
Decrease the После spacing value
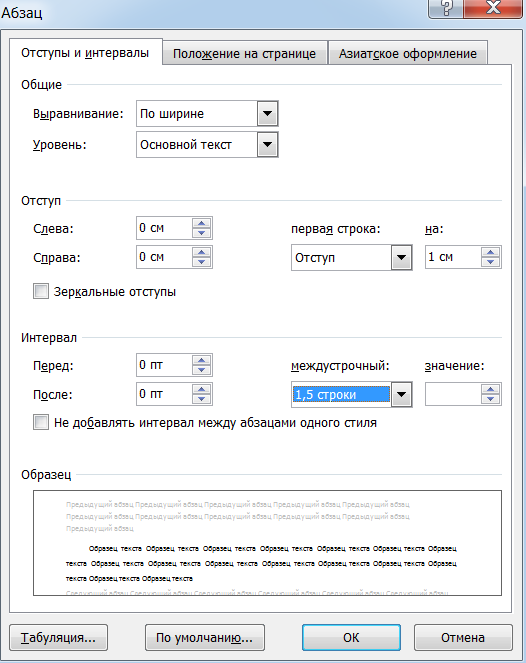tap(201, 399)
